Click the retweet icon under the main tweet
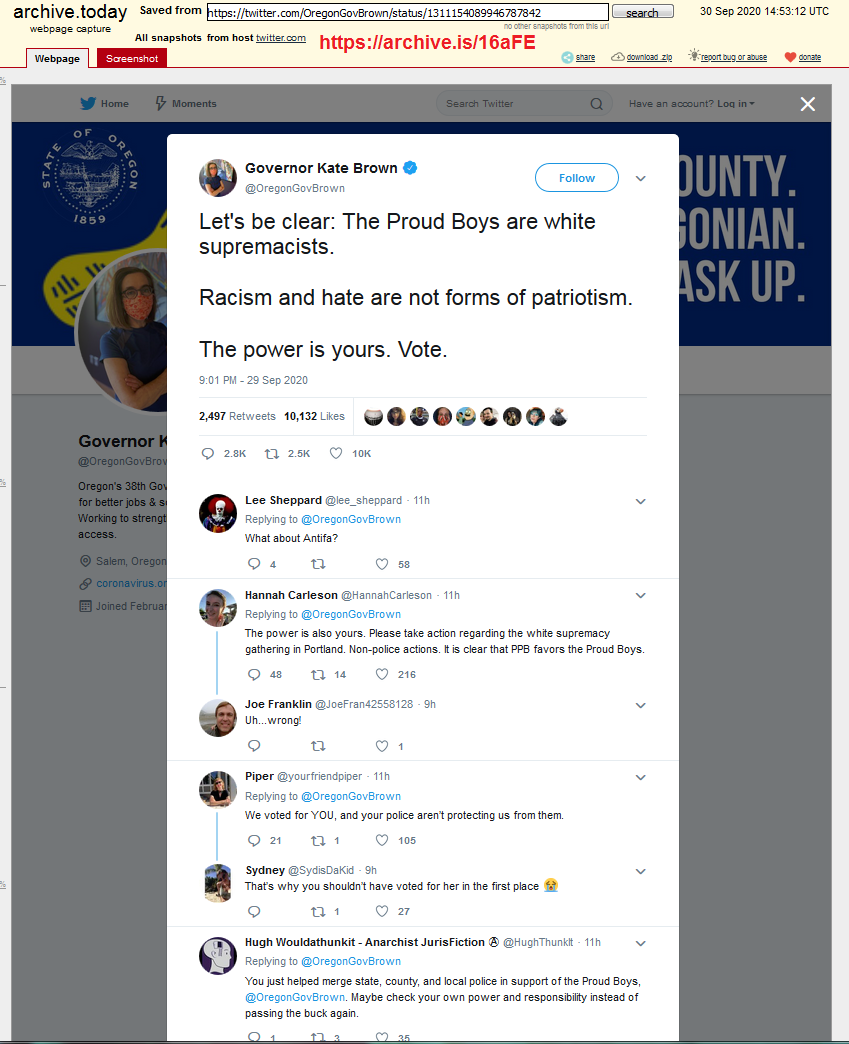The width and height of the screenshot is (849, 1044). click(270, 453)
